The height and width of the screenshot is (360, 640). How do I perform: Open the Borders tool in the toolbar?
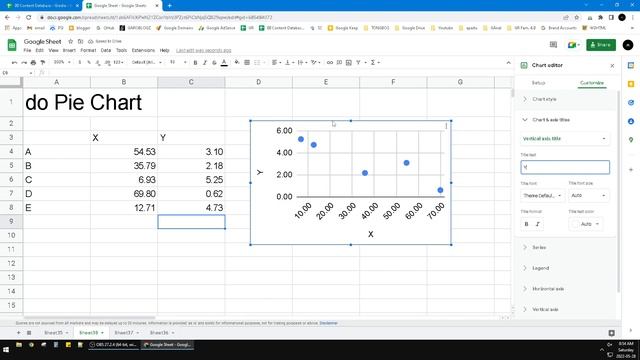(x=247, y=62)
